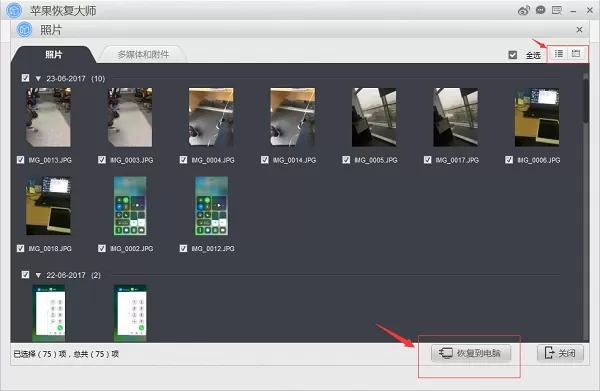
Task: Click the Weibo icon in title bar
Action: pos(523,10)
